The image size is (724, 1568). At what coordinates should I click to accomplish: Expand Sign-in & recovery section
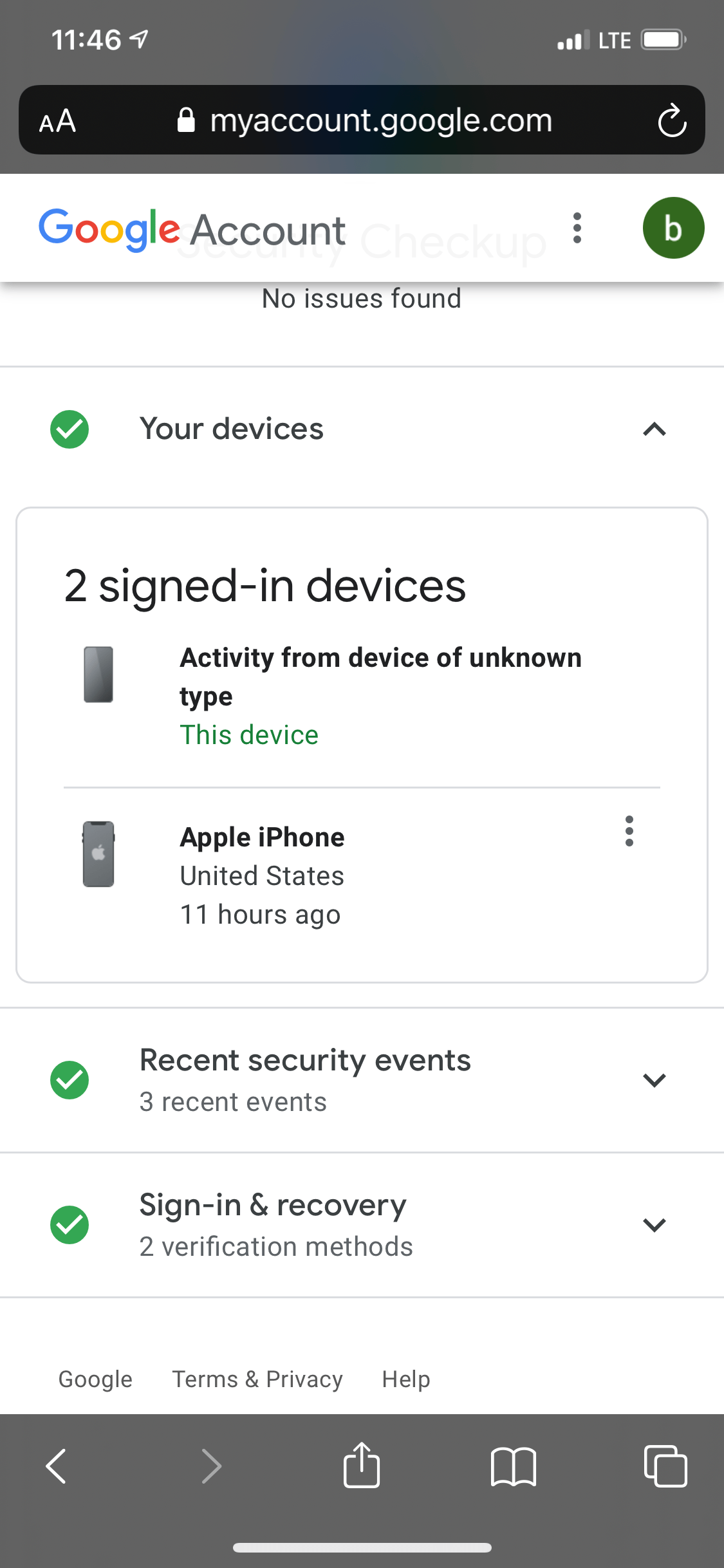(654, 1225)
